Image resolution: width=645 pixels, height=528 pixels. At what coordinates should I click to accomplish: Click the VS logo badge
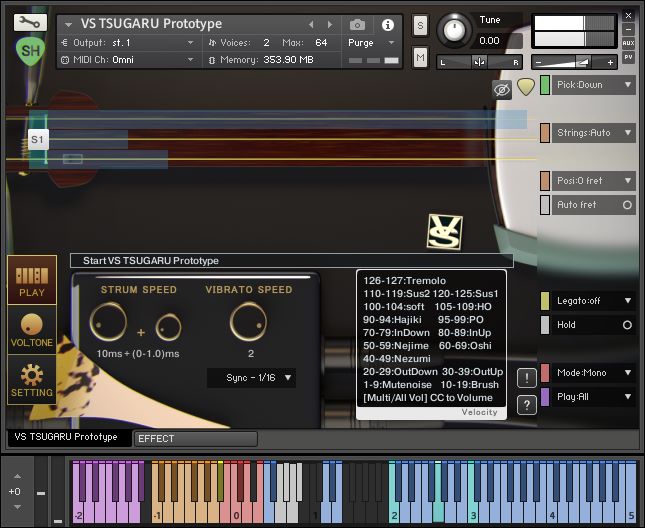tap(444, 231)
